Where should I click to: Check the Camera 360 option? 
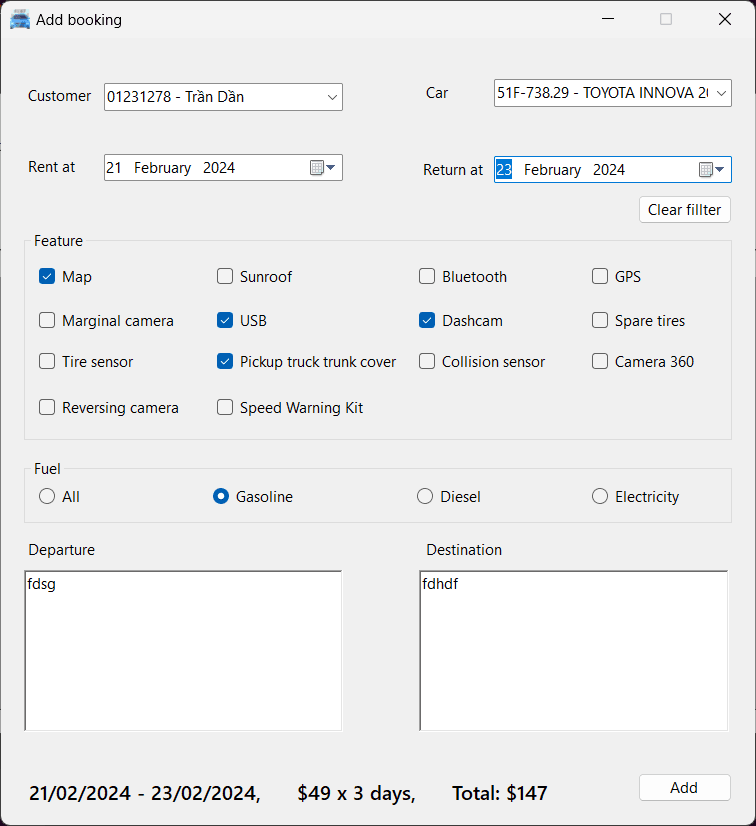click(x=600, y=362)
